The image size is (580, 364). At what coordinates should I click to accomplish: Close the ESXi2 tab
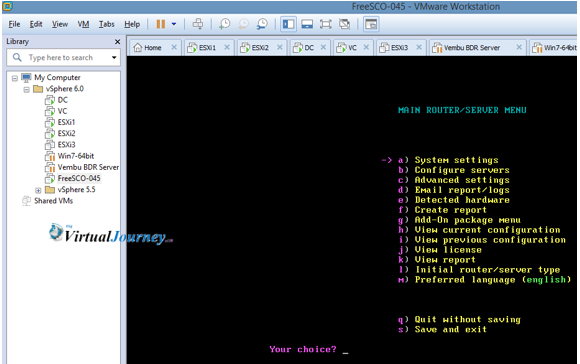click(280, 47)
